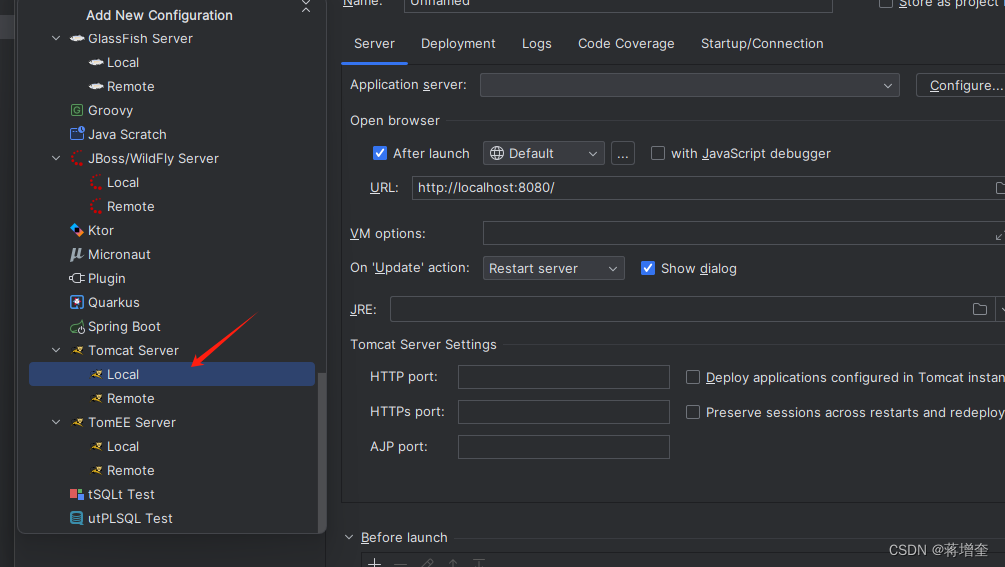The height and width of the screenshot is (567, 1005).
Task: Click the JRE input field
Action: click(x=692, y=309)
